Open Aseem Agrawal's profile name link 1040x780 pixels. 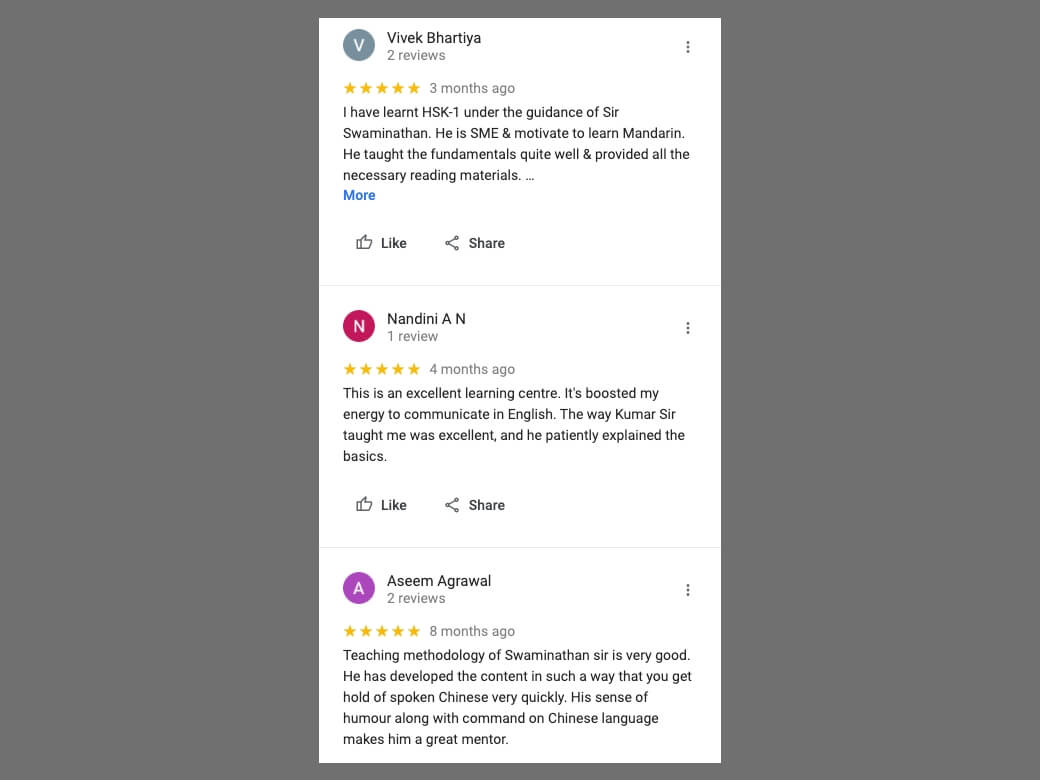pyautogui.click(x=439, y=581)
